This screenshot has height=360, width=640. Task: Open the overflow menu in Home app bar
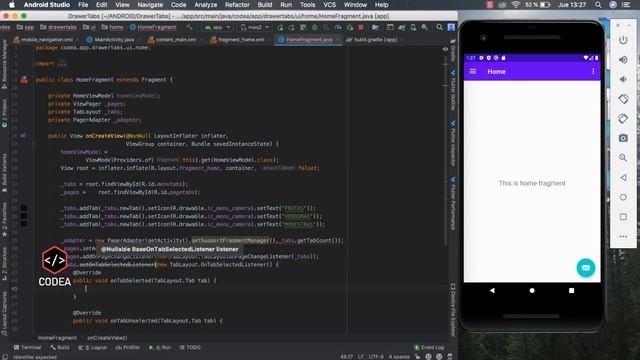(x=593, y=71)
